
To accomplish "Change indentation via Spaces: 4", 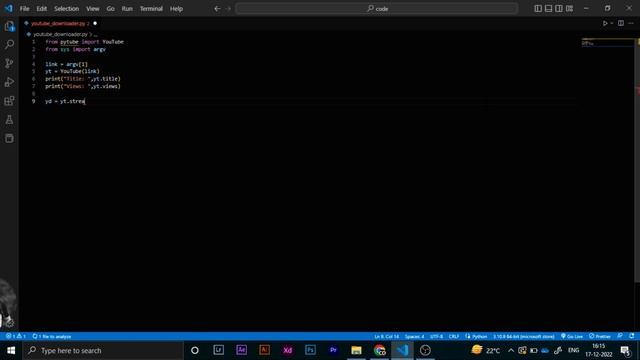I will point(414,336).
